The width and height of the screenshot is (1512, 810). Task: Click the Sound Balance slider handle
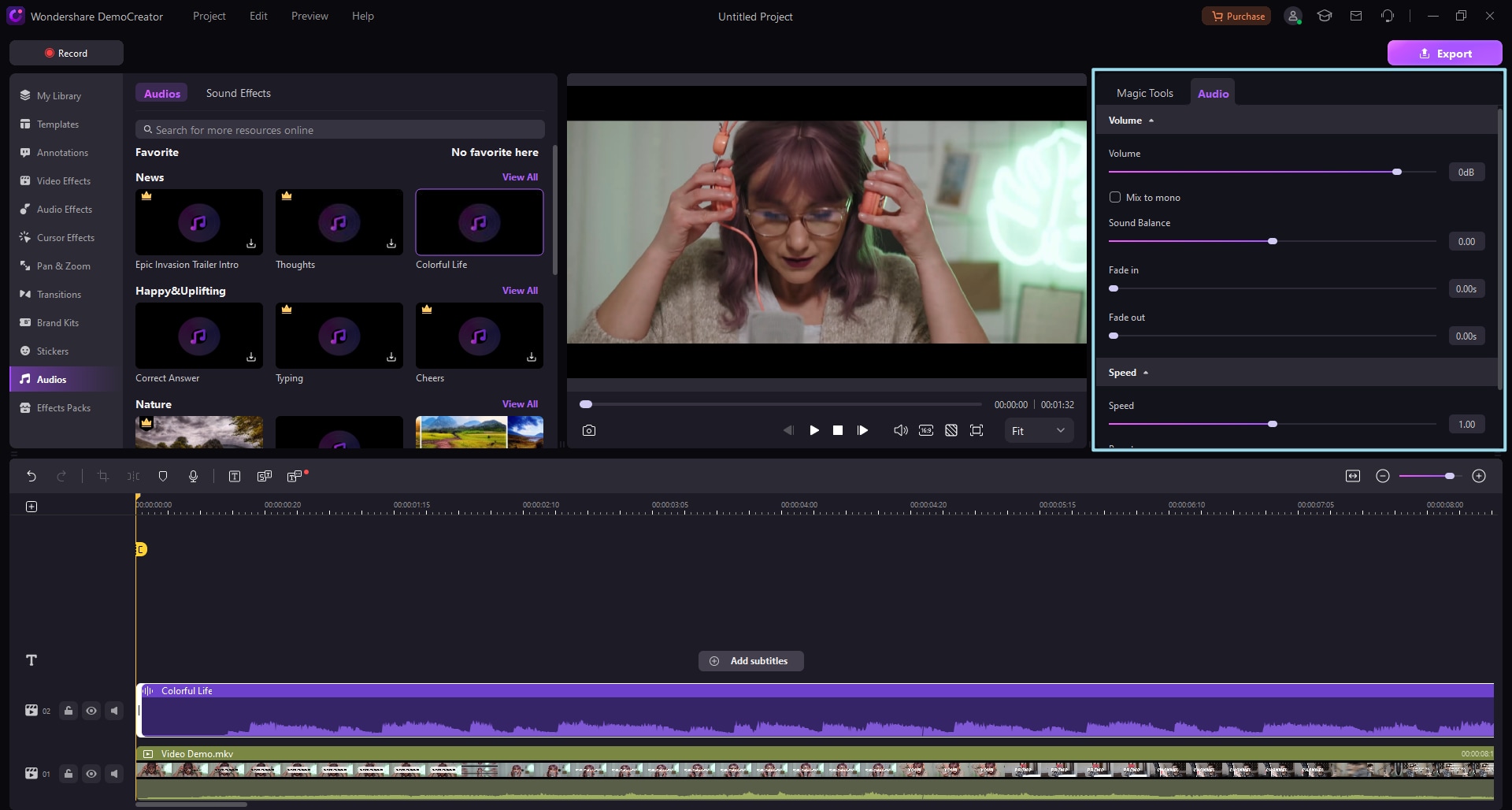(x=1273, y=241)
